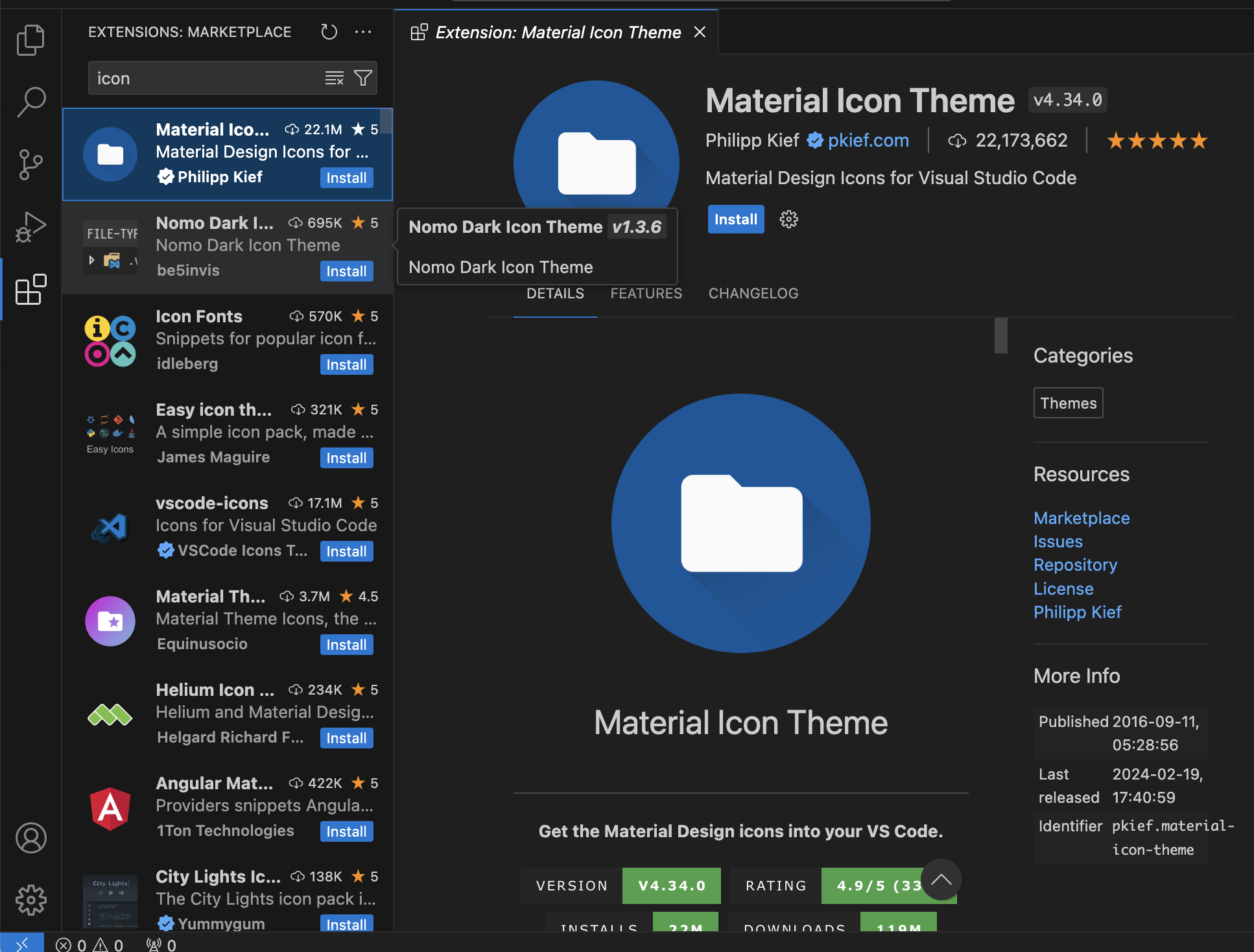Open the Repository resource link

[x=1075, y=565]
